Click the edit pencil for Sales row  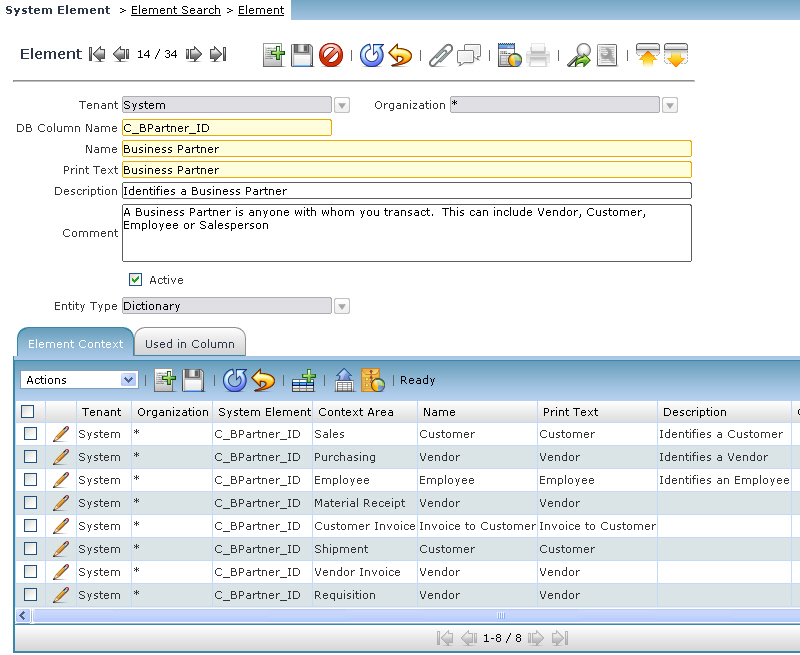point(61,434)
